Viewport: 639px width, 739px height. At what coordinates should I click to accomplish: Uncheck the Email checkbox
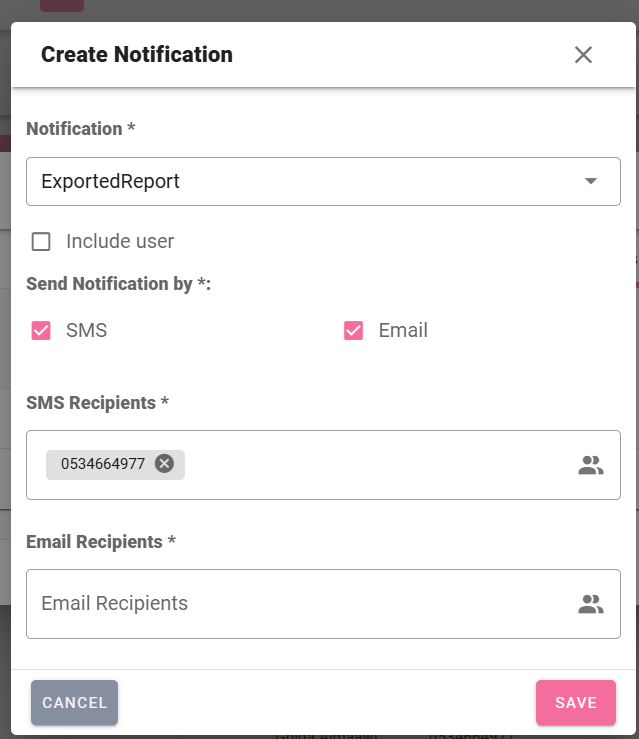pyautogui.click(x=353, y=330)
